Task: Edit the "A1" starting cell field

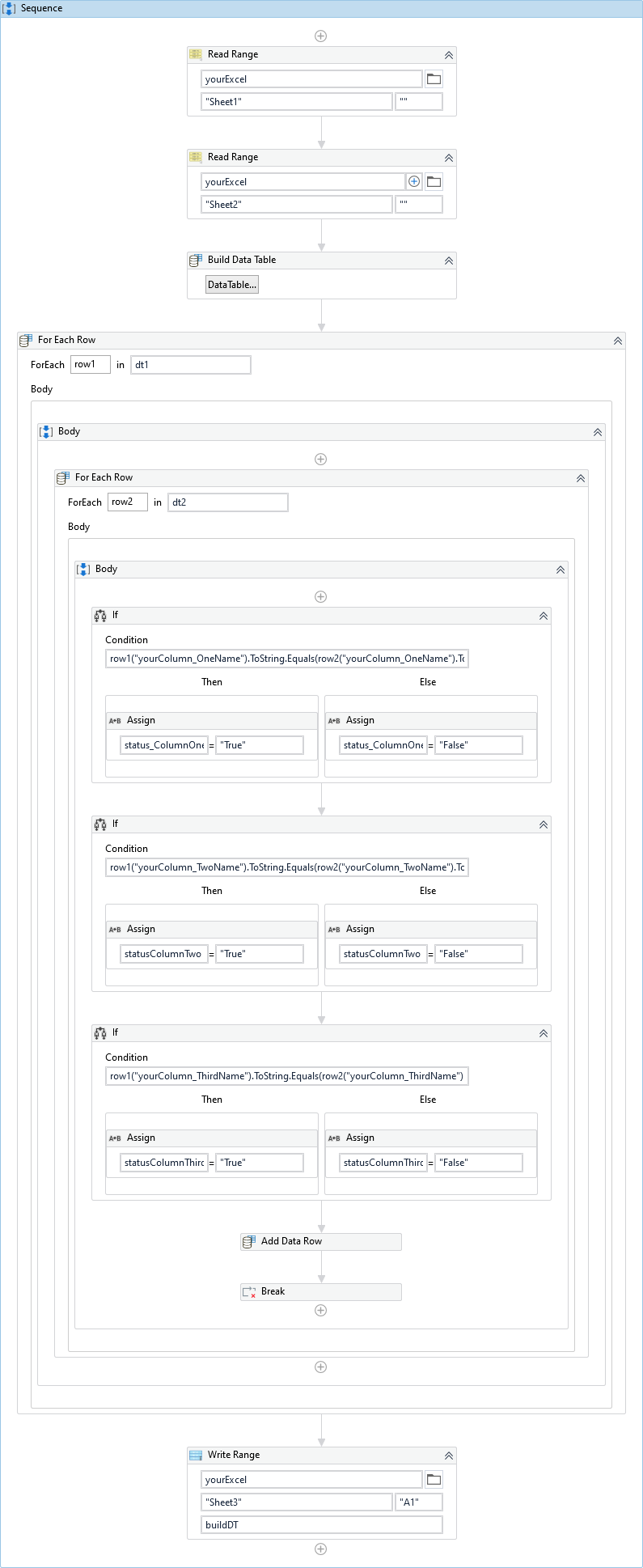Action: tap(419, 1502)
